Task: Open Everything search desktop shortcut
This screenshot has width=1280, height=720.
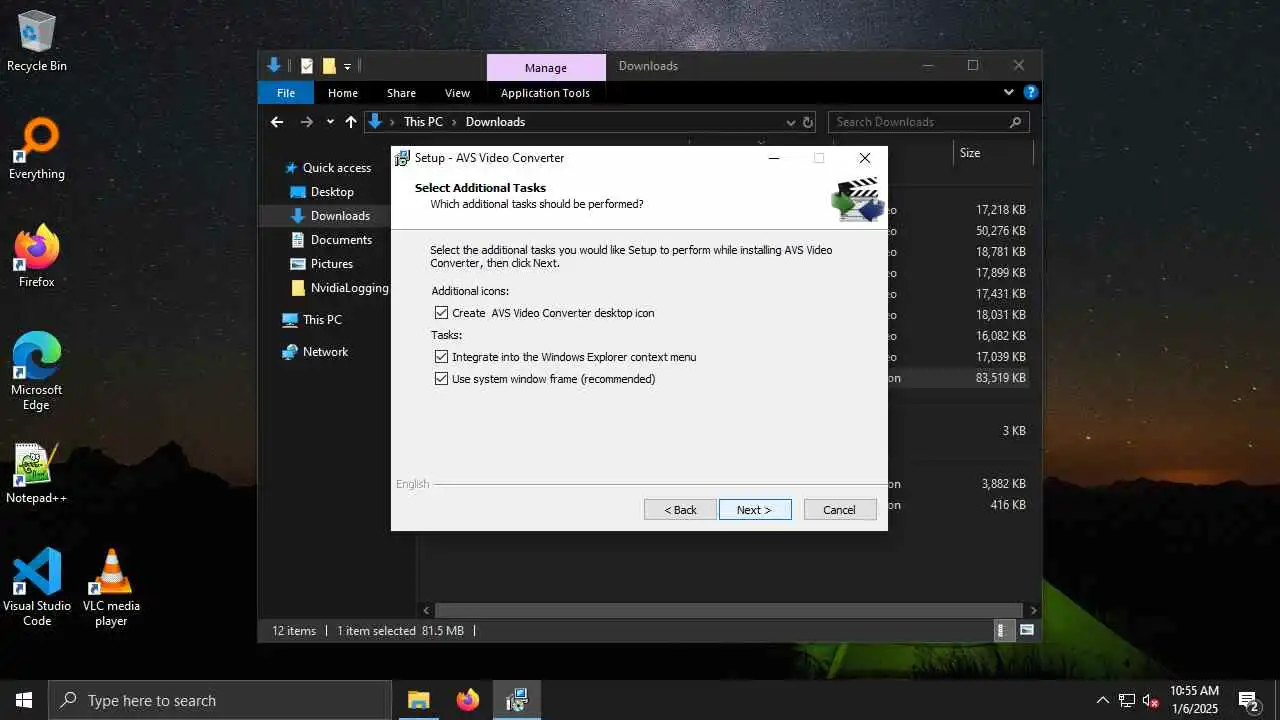Action: [37, 149]
